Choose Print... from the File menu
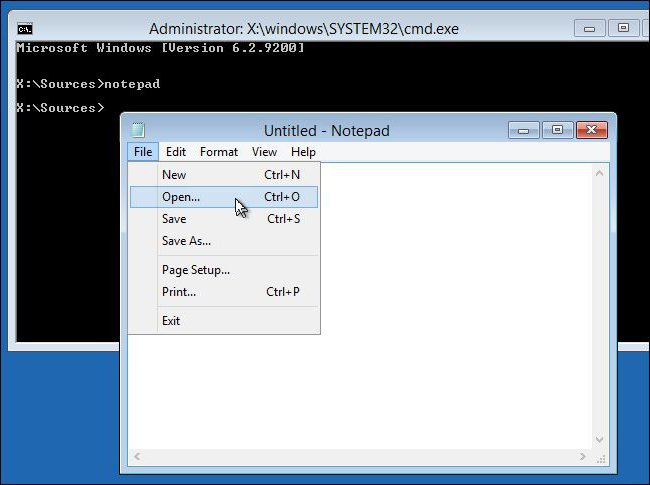 pyautogui.click(x=224, y=292)
